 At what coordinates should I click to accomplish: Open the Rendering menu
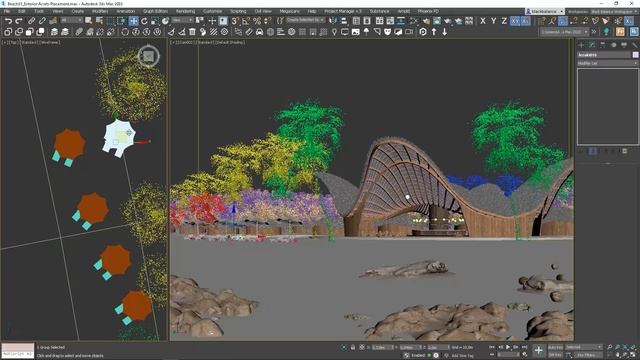tap(185, 11)
